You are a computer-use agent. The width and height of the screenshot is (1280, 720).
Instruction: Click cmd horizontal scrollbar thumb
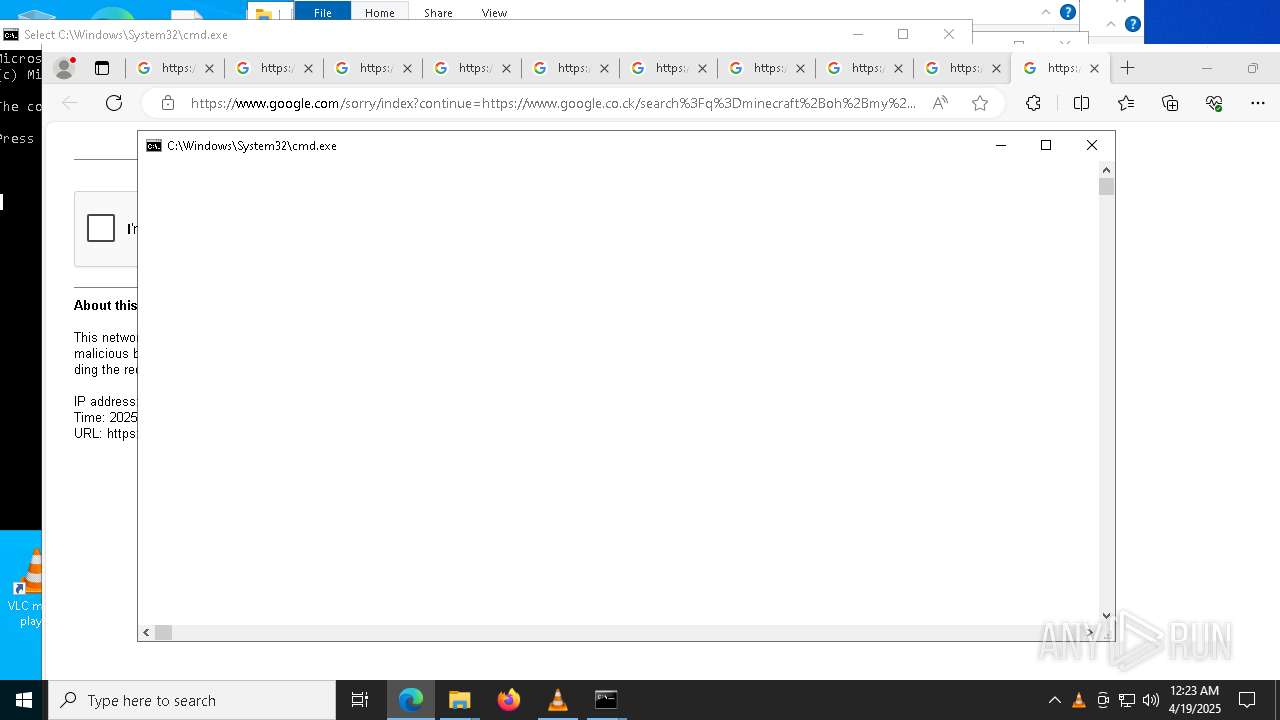pos(163,632)
